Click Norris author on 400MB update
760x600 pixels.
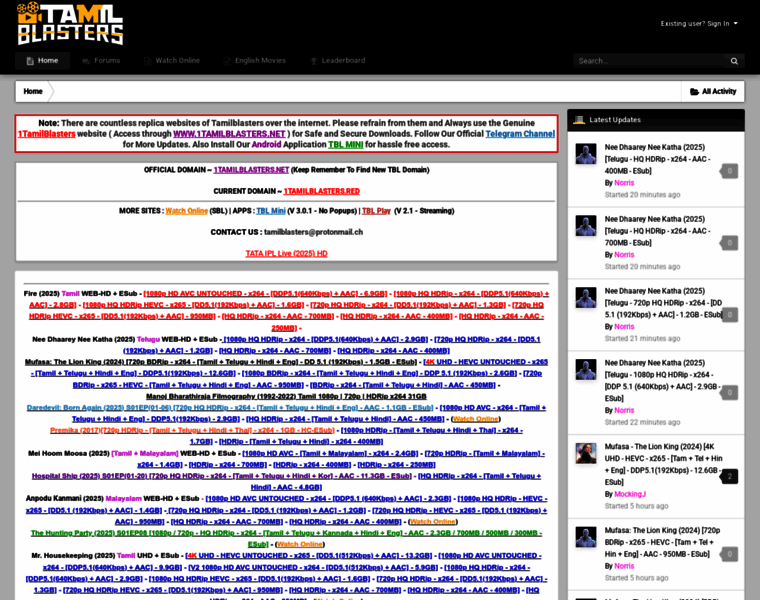(x=624, y=183)
